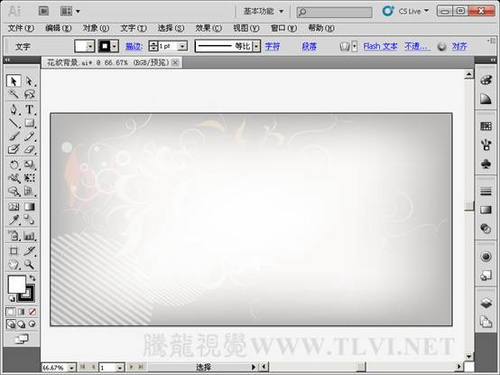Open the Symbols panel club icon
Image resolution: width=500 pixels, height=375 pixels.
point(486,164)
